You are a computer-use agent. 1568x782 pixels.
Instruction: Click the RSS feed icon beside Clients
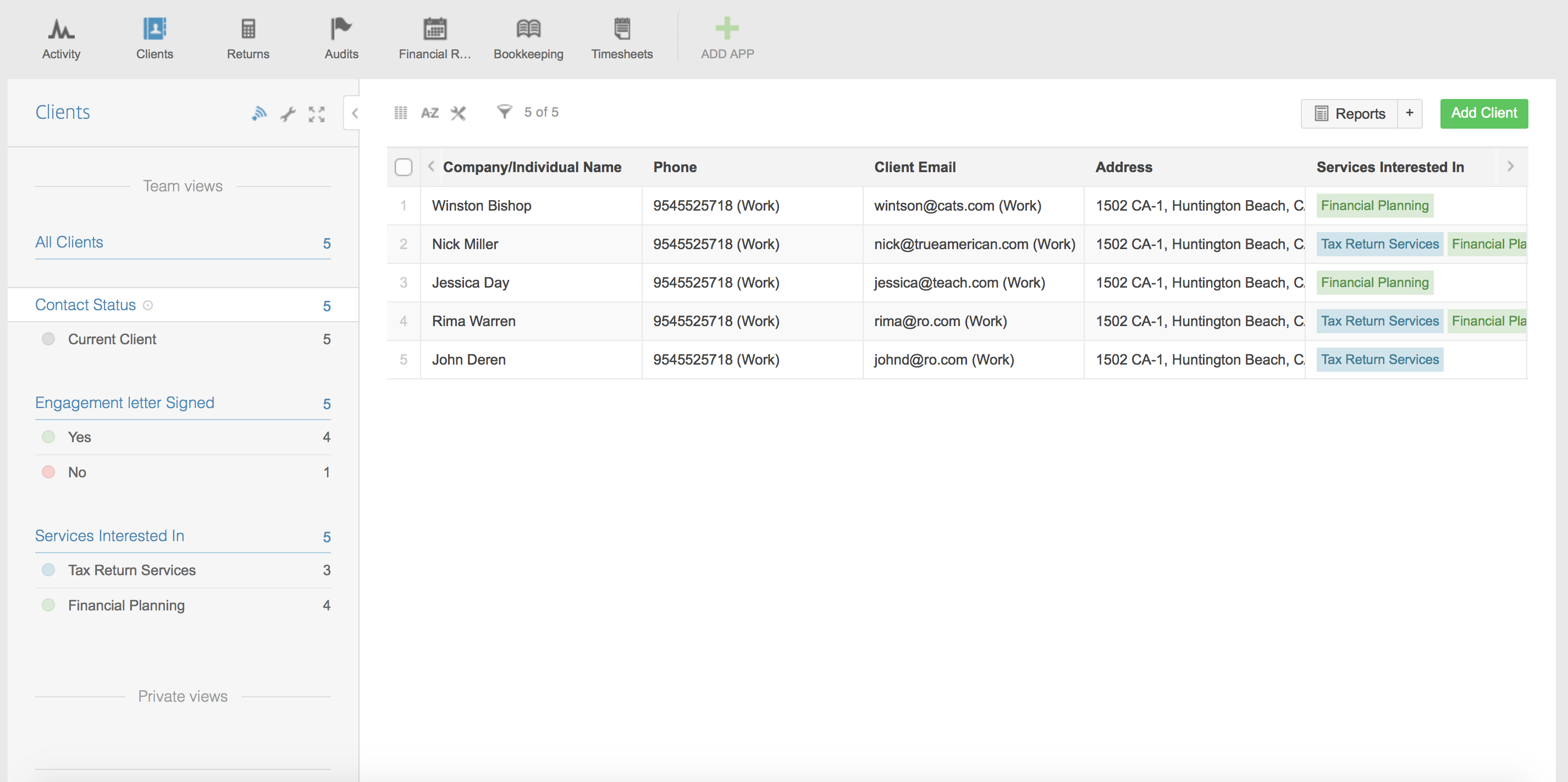click(x=260, y=114)
